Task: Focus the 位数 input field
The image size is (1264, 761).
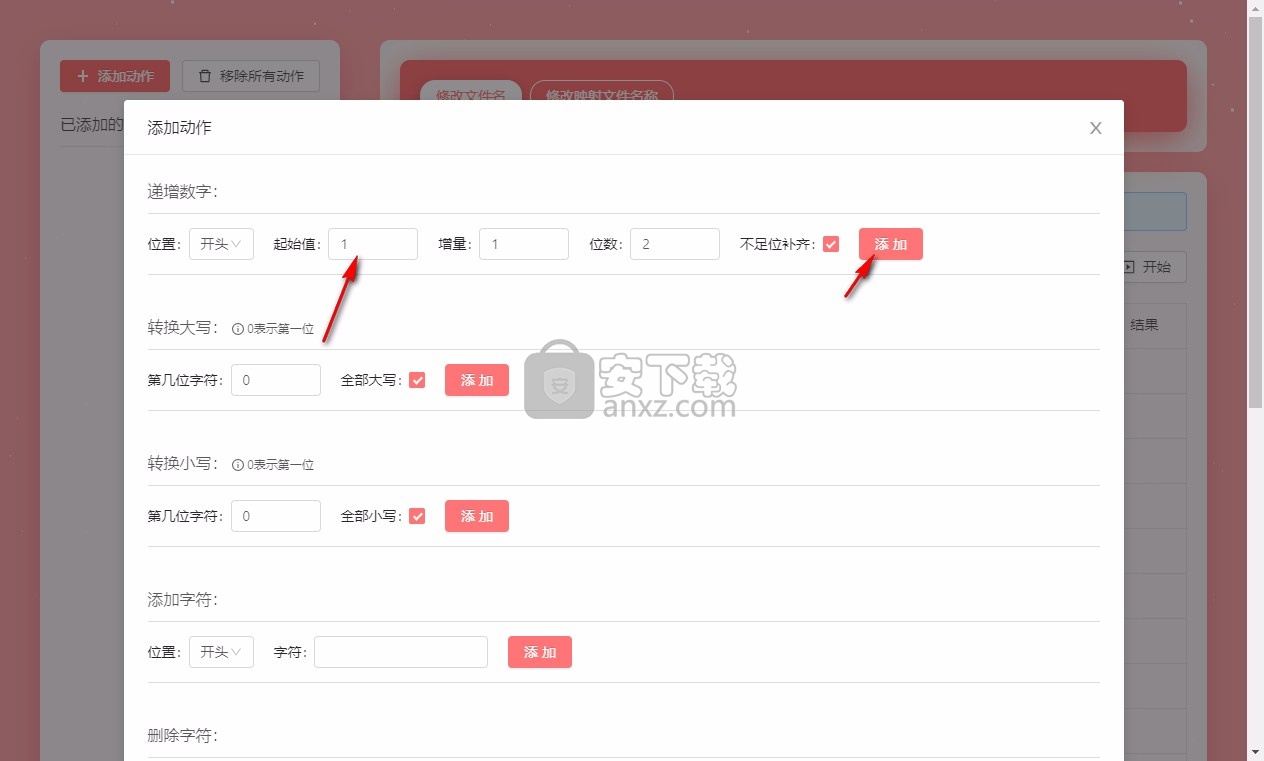Action: pyautogui.click(x=675, y=244)
